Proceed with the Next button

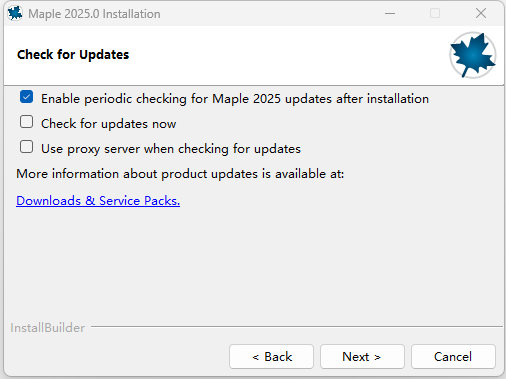click(362, 357)
